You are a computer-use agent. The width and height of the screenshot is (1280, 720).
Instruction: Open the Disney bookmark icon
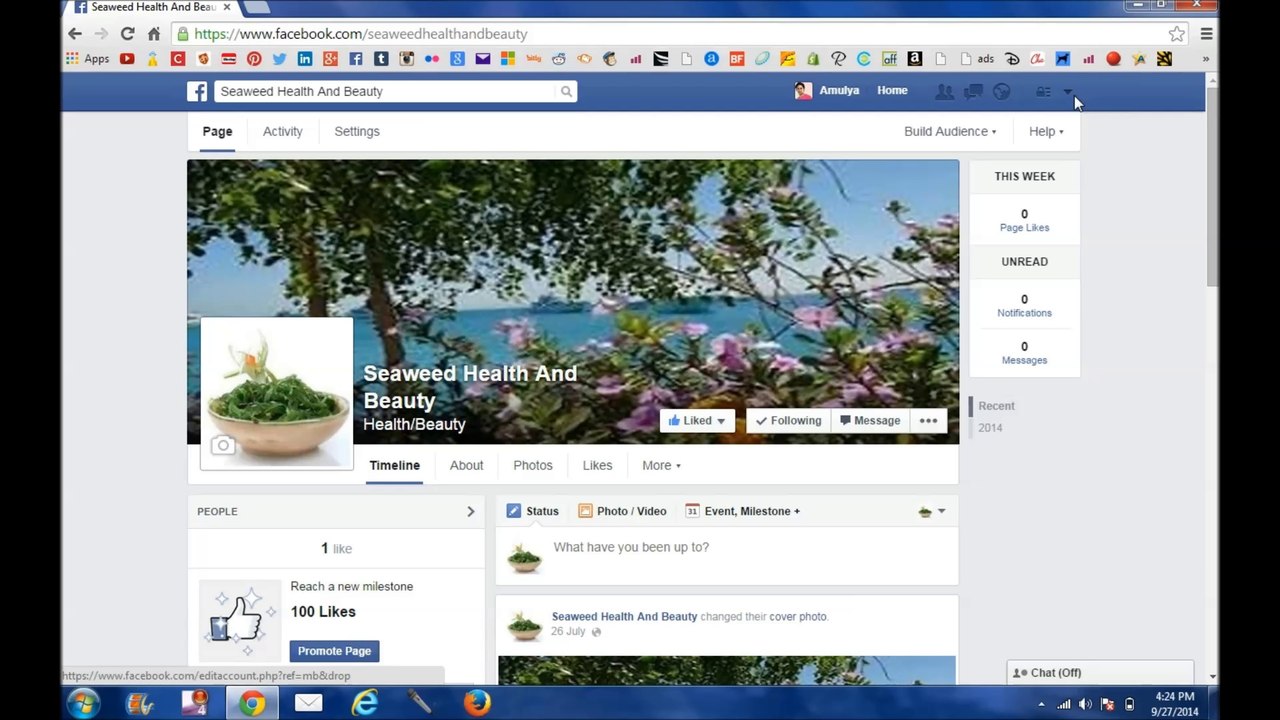(1012, 59)
